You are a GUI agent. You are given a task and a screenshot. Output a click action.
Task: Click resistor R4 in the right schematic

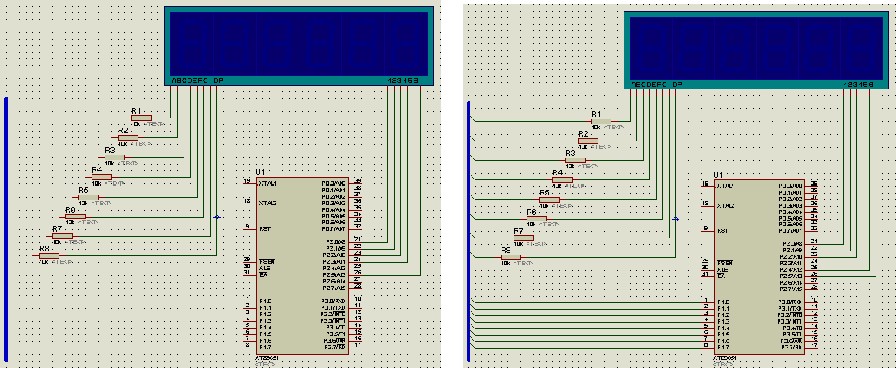(563, 179)
